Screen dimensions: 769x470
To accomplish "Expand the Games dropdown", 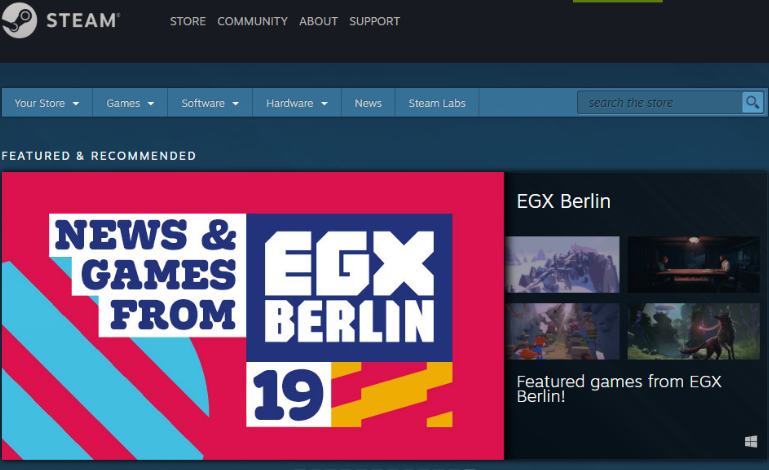I will tap(130, 103).
